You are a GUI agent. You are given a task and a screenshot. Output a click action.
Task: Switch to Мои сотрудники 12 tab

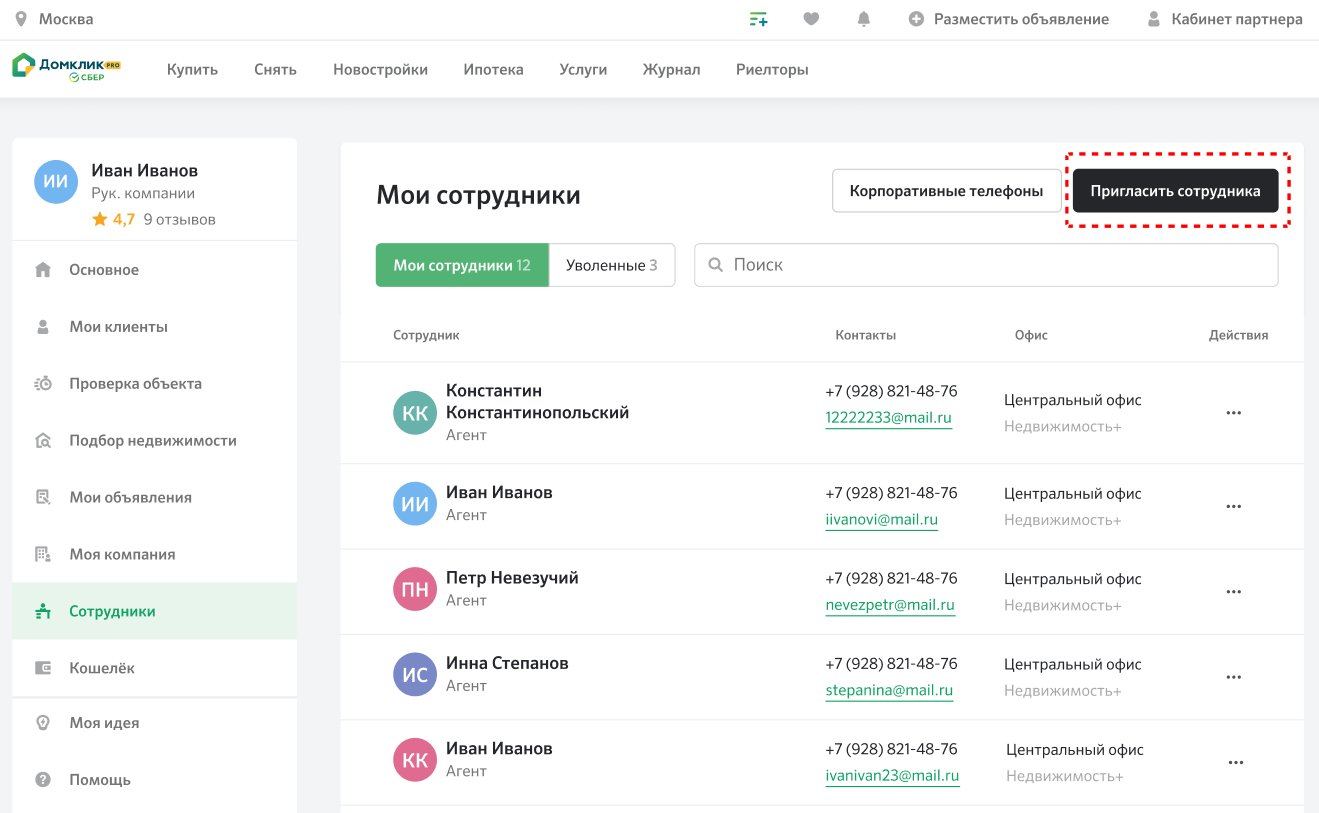point(462,265)
